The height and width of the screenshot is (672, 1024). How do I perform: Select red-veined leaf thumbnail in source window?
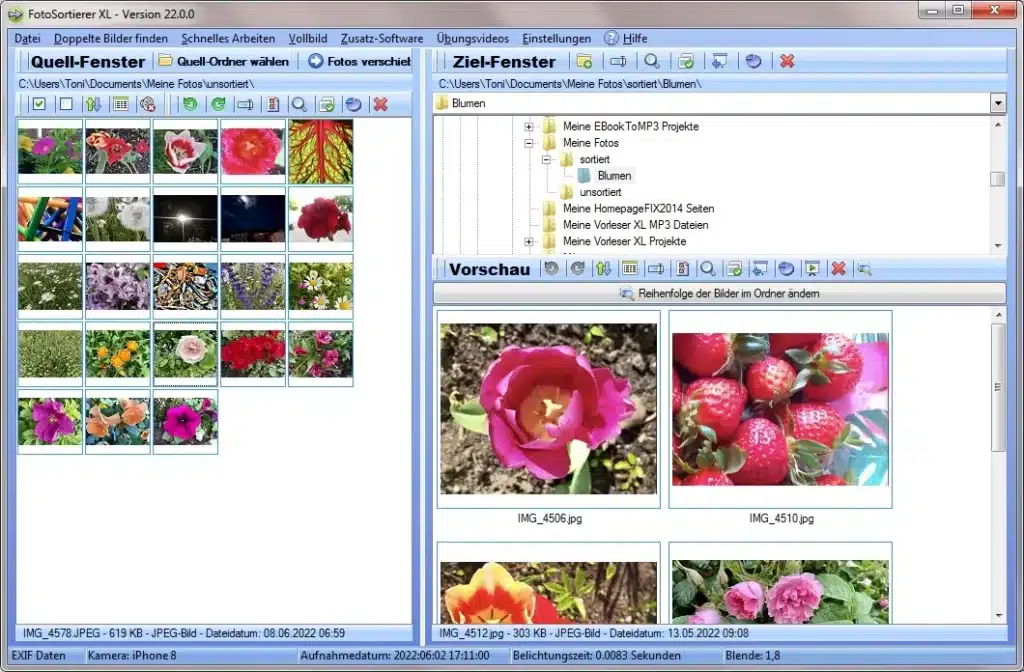click(x=321, y=152)
